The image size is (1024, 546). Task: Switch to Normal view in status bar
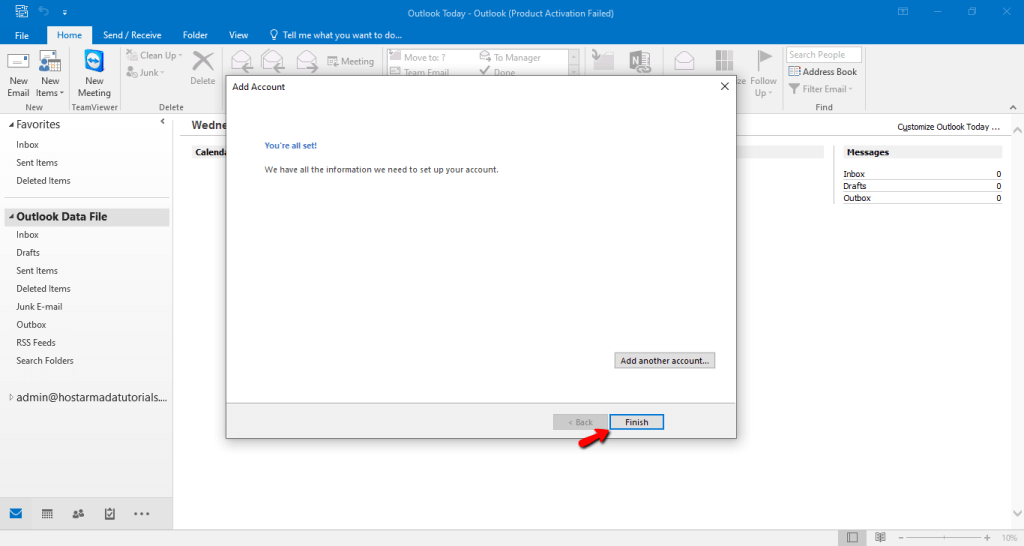(x=852, y=537)
